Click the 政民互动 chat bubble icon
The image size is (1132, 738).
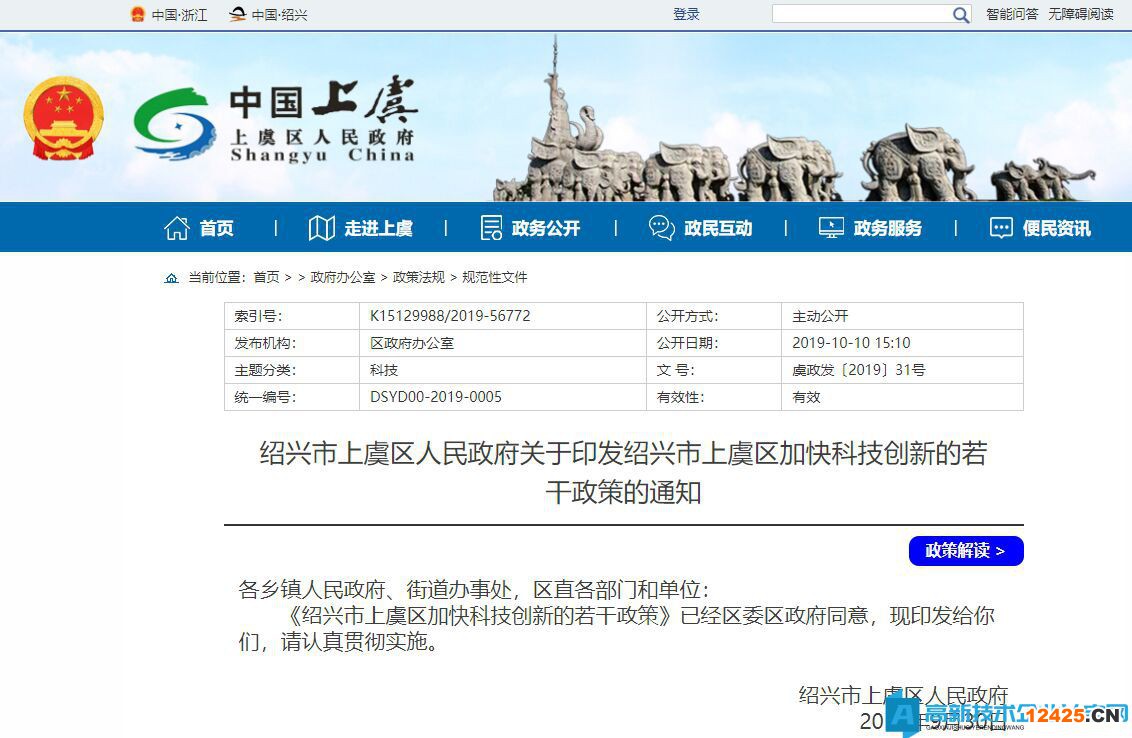[660, 227]
